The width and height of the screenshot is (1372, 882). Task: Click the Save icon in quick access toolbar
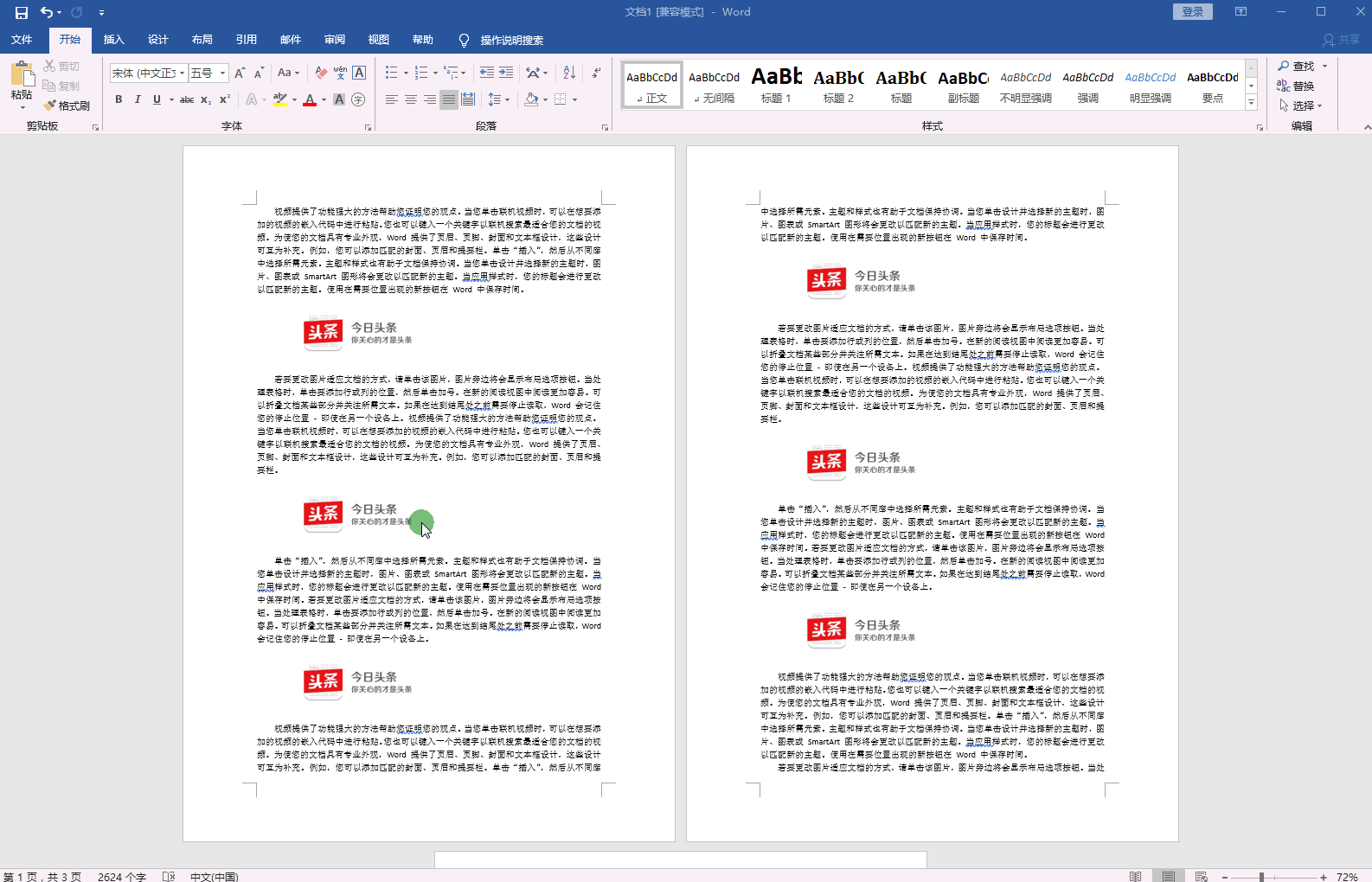[x=22, y=12]
